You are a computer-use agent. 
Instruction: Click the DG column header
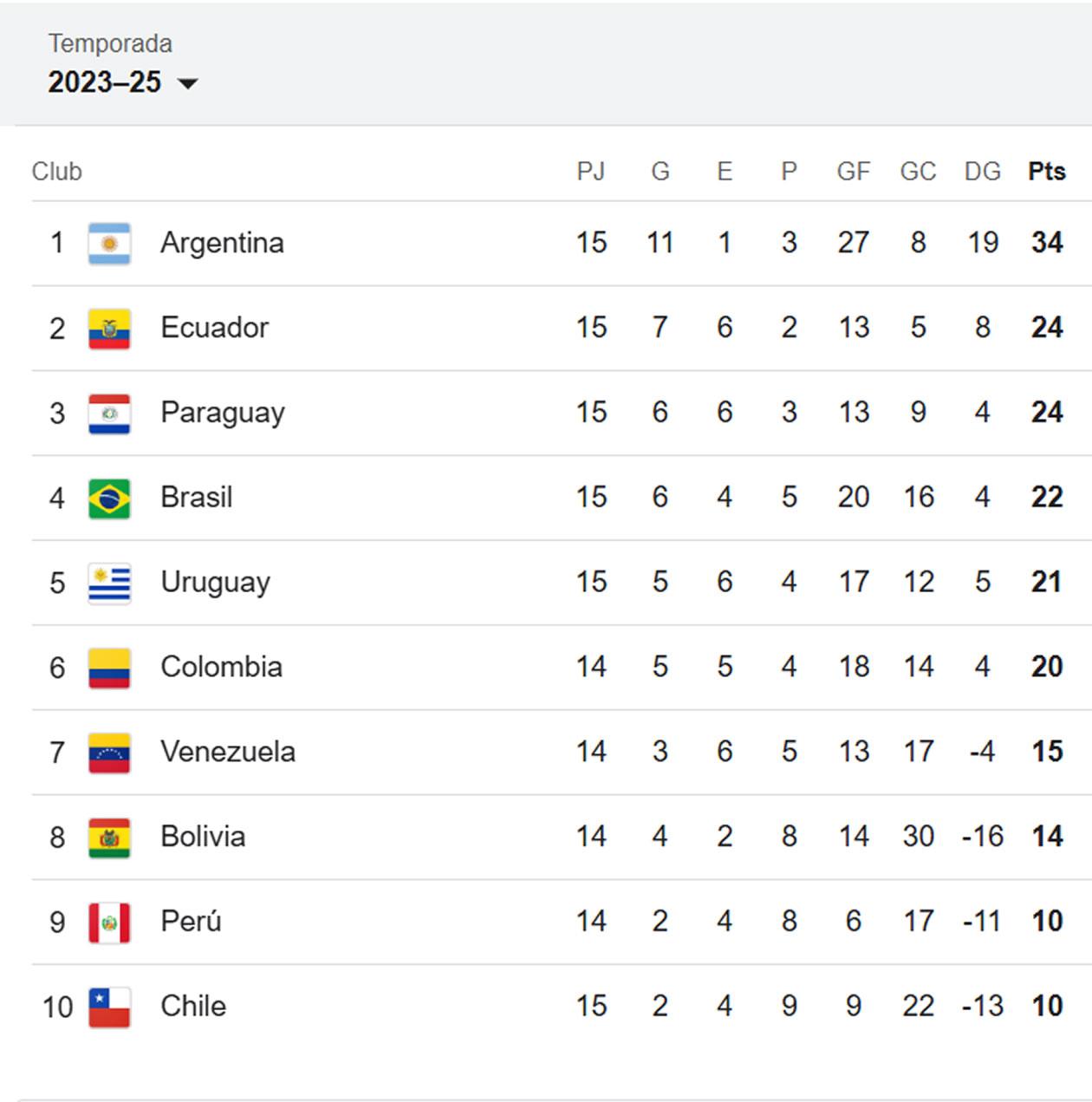(x=980, y=172)
